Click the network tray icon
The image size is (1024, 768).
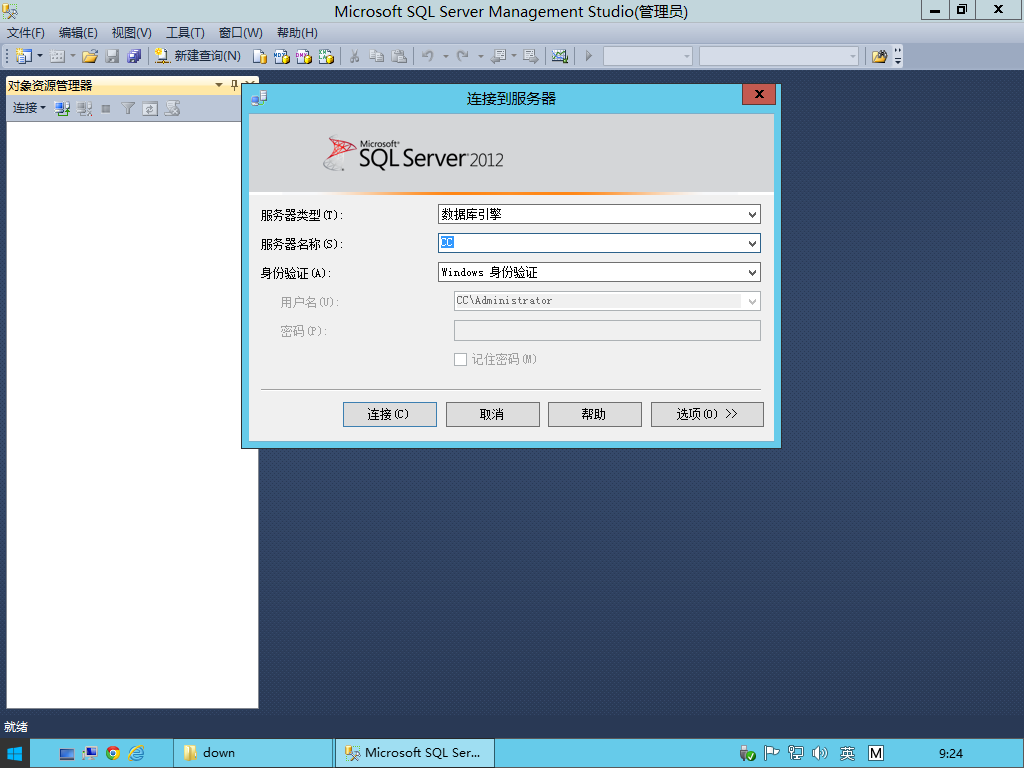[x=795, y=754]
